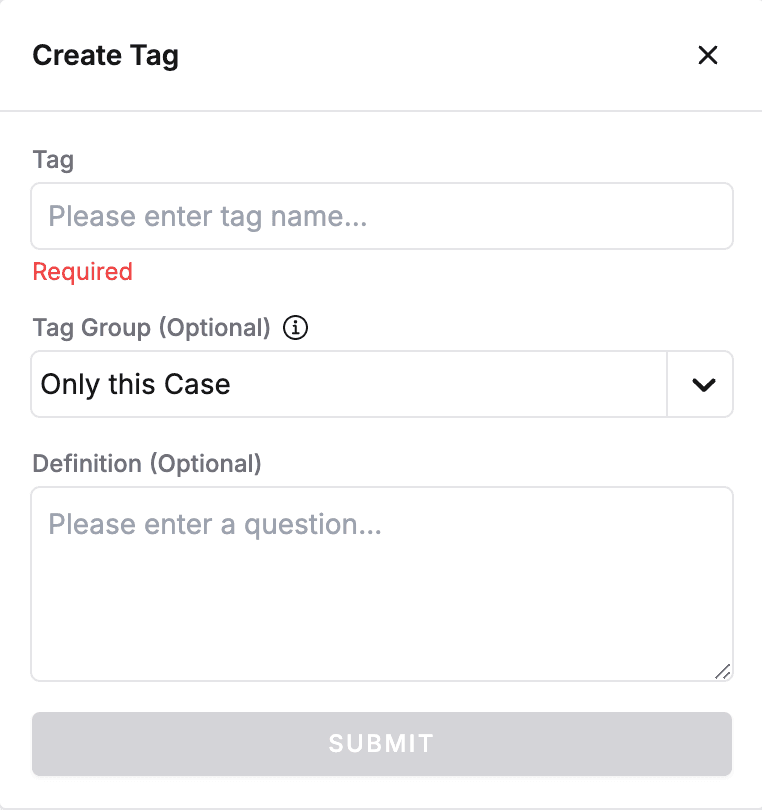Click the Tag Group info icon
762x810 pixels.
[295, 328]
